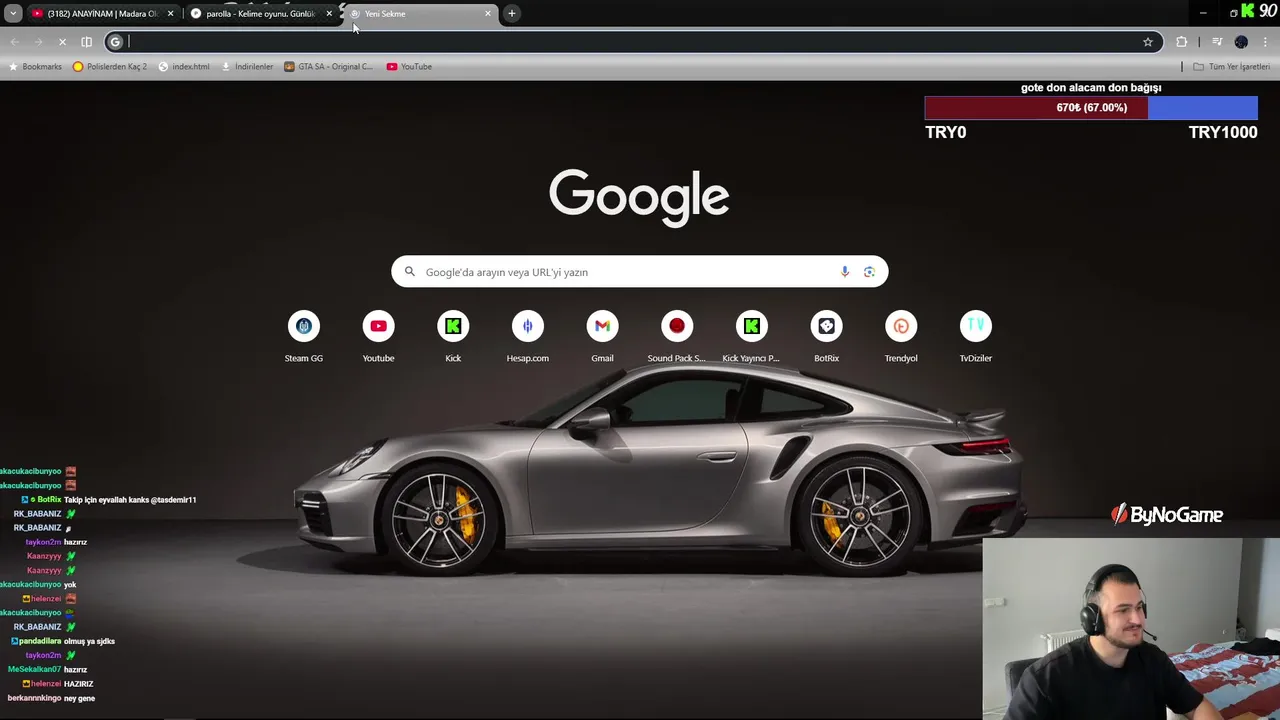Go back to previous page
The image size is (1280, 720).
[x=14, y=42]
